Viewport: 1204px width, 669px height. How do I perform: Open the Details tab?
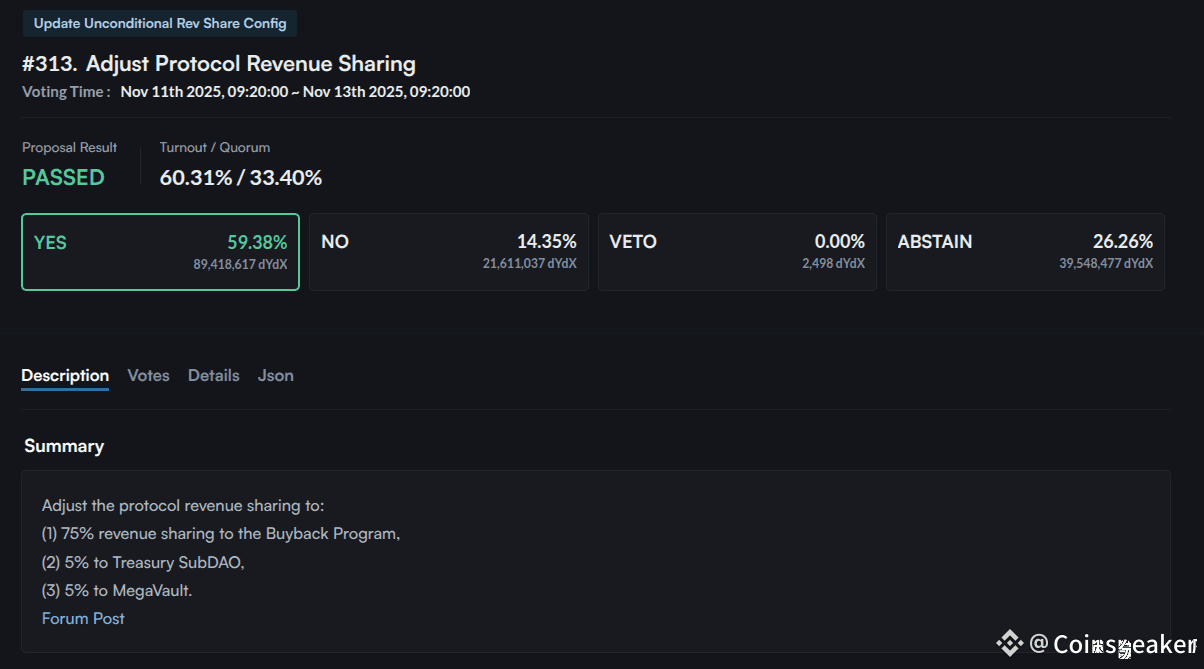click(214, 376)
